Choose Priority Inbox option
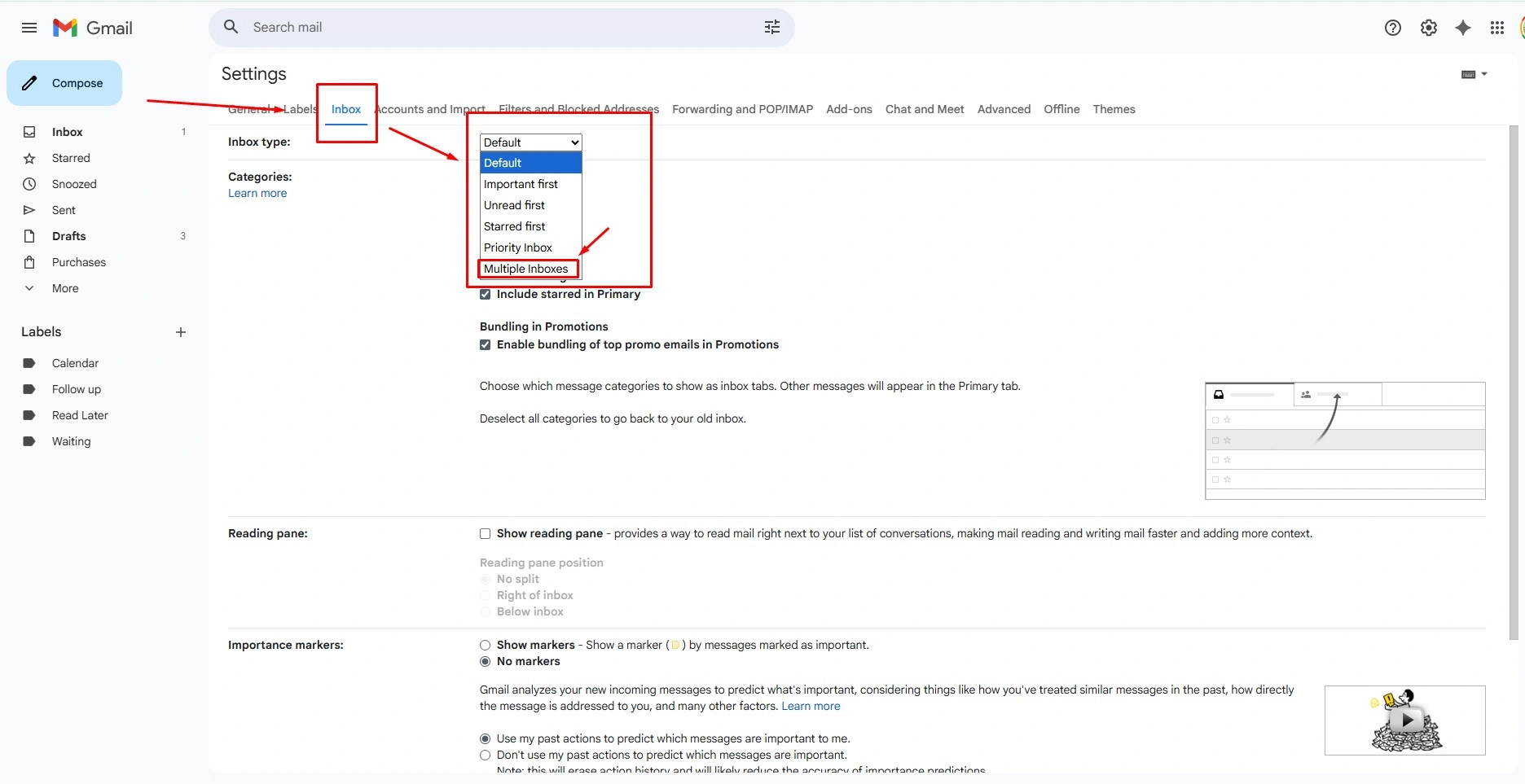Viewport: 1525px width, 784px height. 531,247
